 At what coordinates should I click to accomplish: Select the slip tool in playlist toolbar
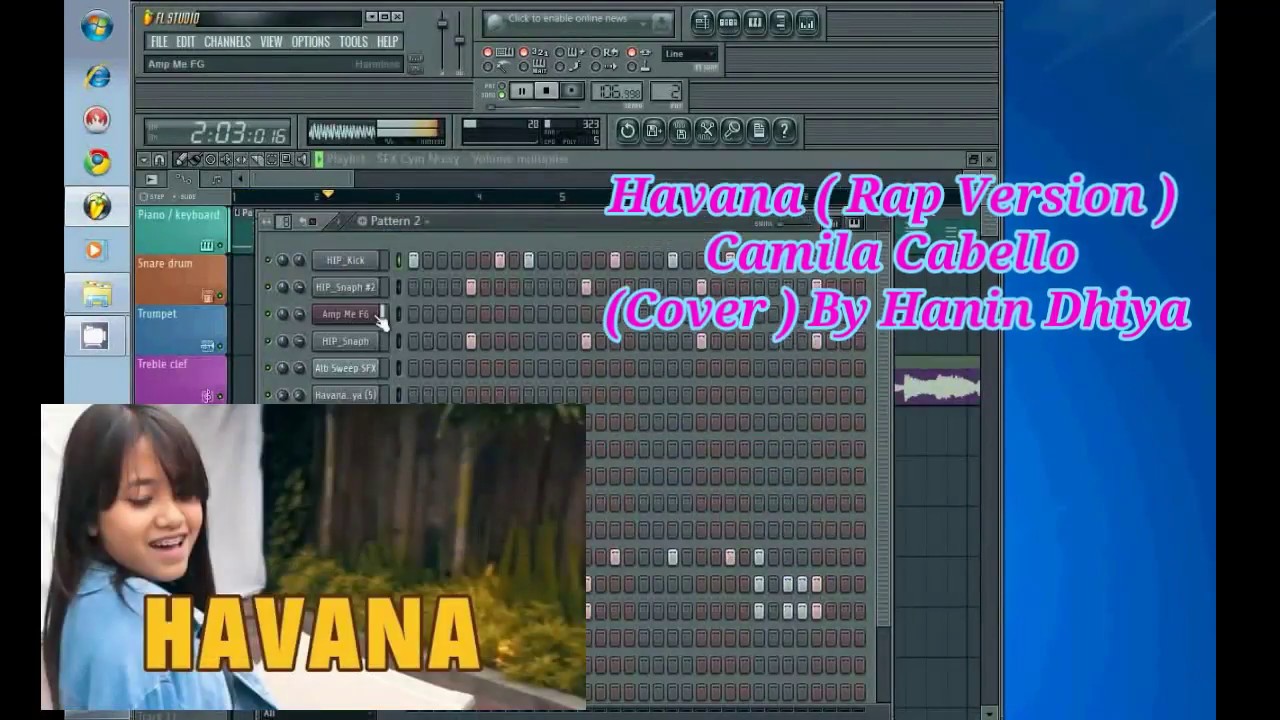(x=240, y=159)
